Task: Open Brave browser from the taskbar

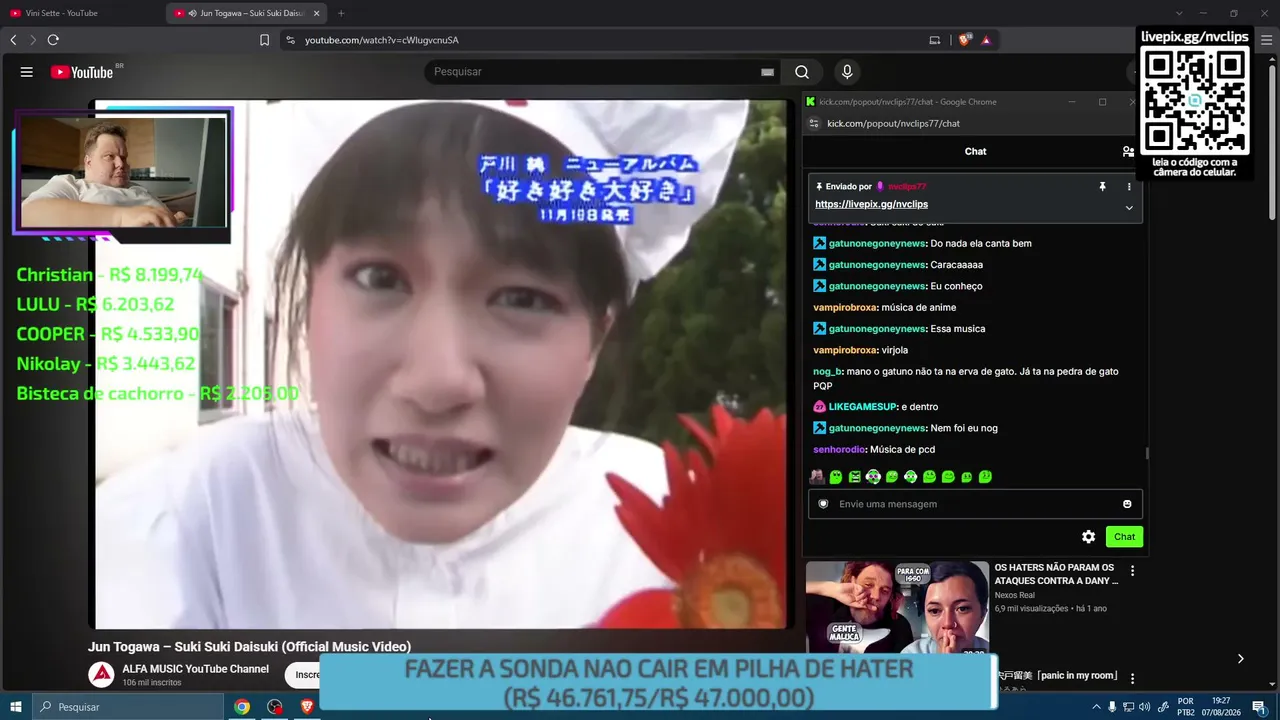Action: (307, 707)
